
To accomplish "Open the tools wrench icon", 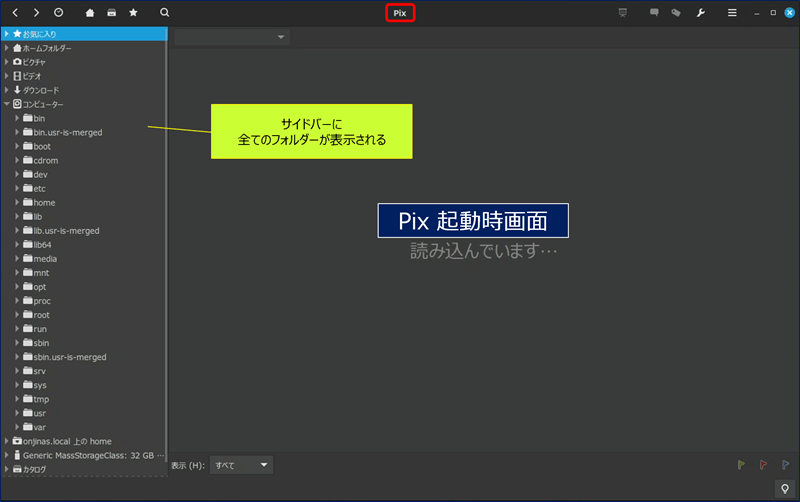I will (701, 13).
